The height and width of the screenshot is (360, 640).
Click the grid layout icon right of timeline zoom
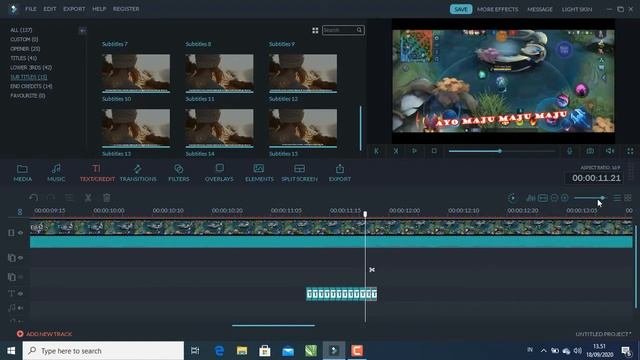(628, 198)
